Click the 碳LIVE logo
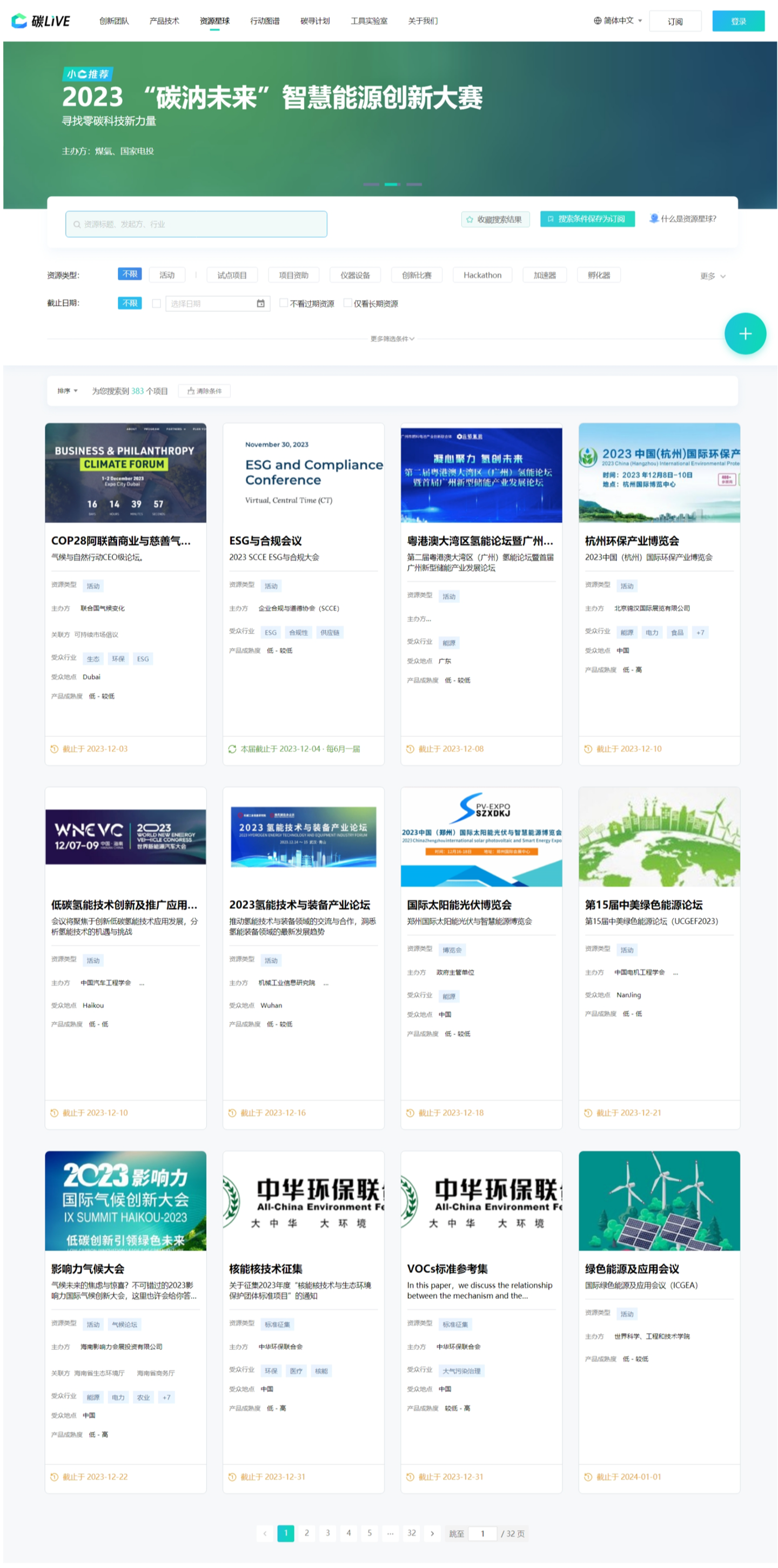 coord(41,21)
